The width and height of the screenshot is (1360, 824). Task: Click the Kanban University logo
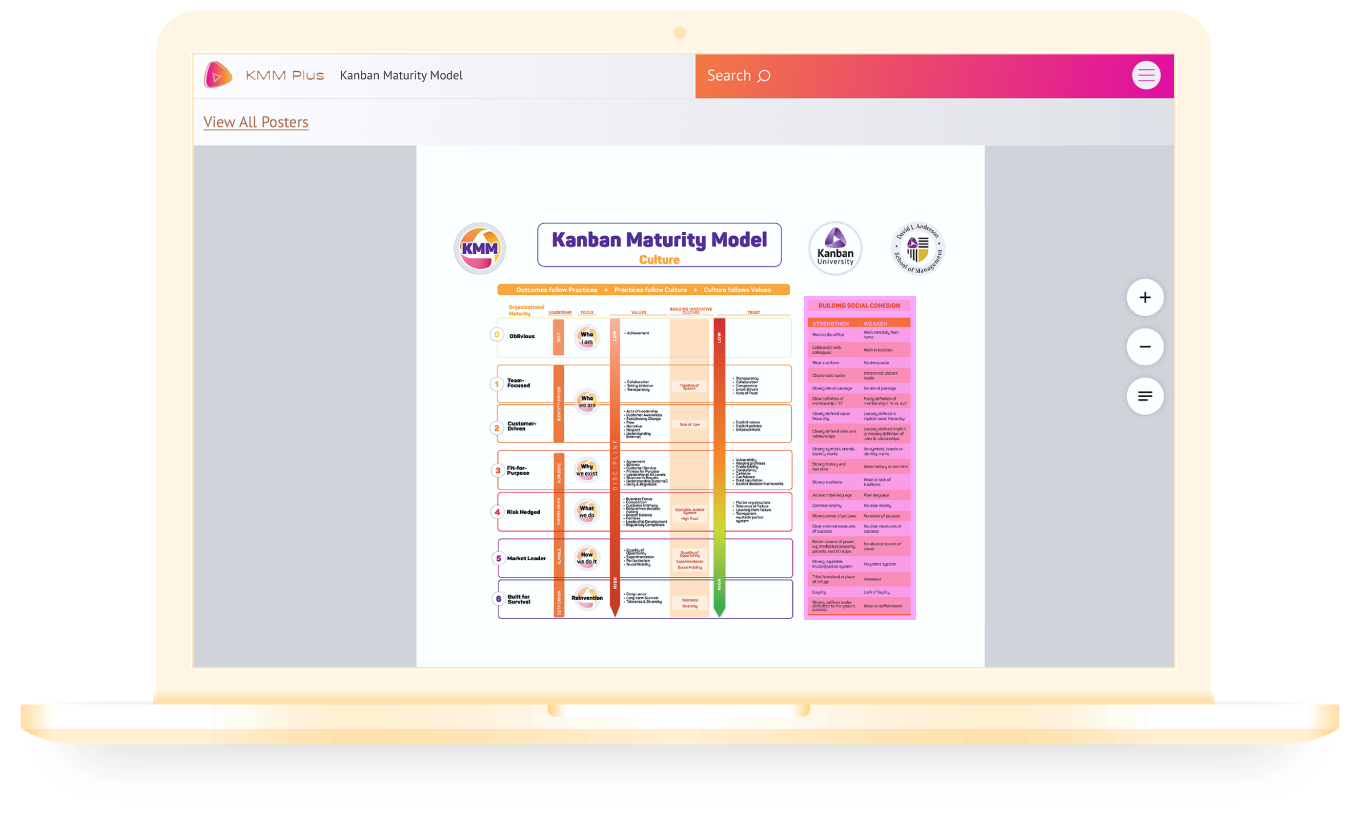835,248
